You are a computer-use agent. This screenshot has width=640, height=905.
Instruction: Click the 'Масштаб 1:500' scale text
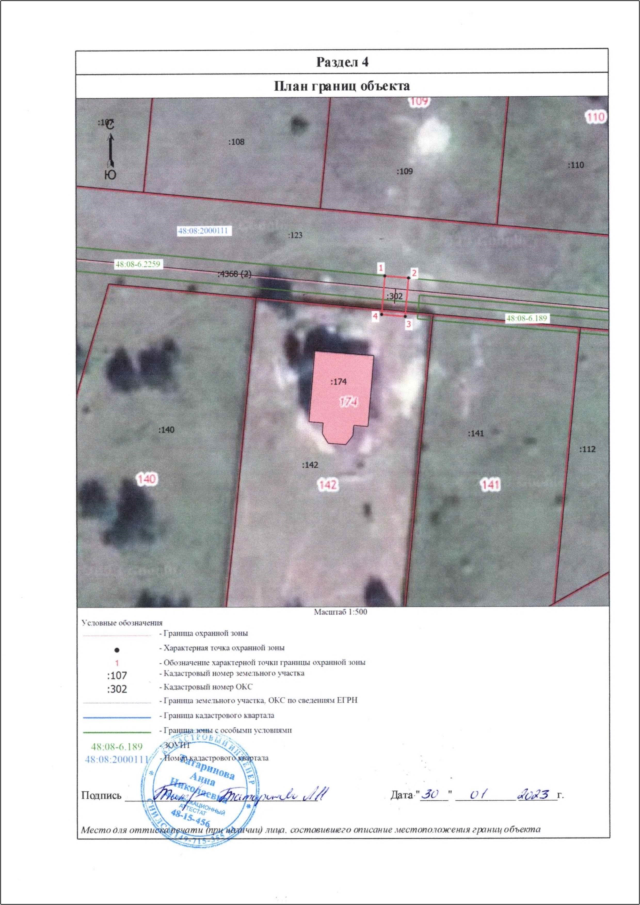coord(342,610)
